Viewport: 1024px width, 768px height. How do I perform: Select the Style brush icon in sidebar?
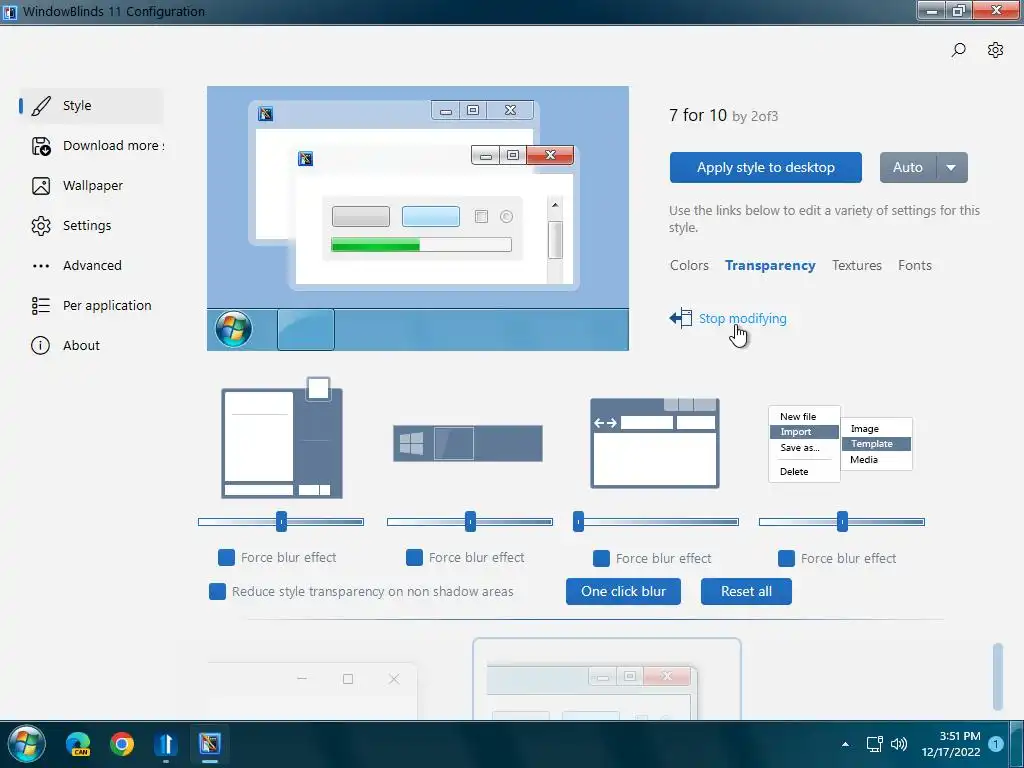(40, 106)
